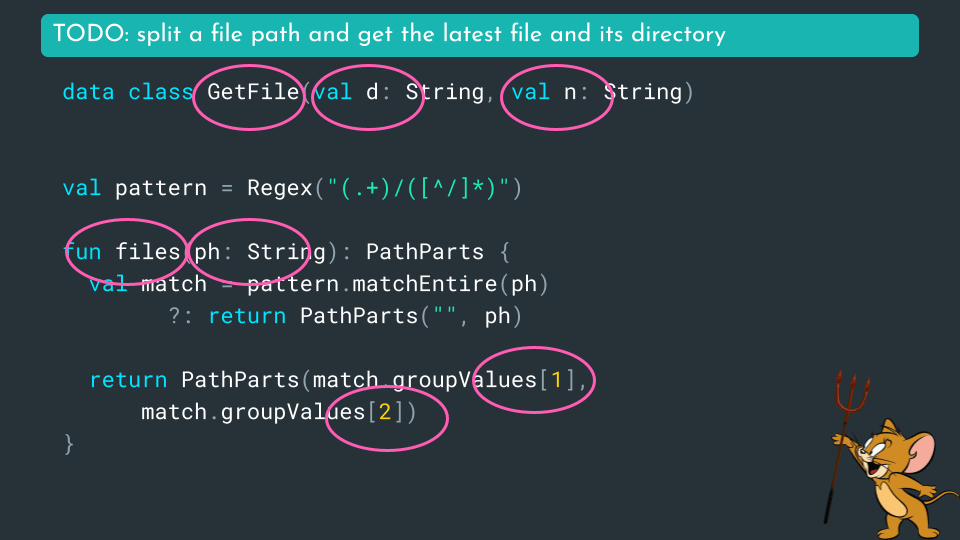Screen dimensions: 960x540
Task: Select PathParts("", ph) fallback constructor call
Action: click(411, 316)
